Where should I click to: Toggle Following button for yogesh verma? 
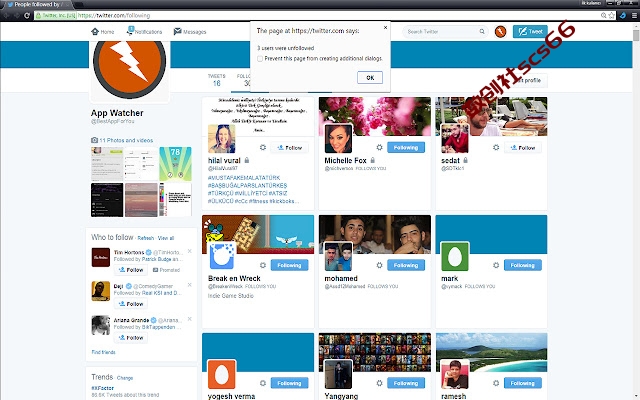pos(289,383)
